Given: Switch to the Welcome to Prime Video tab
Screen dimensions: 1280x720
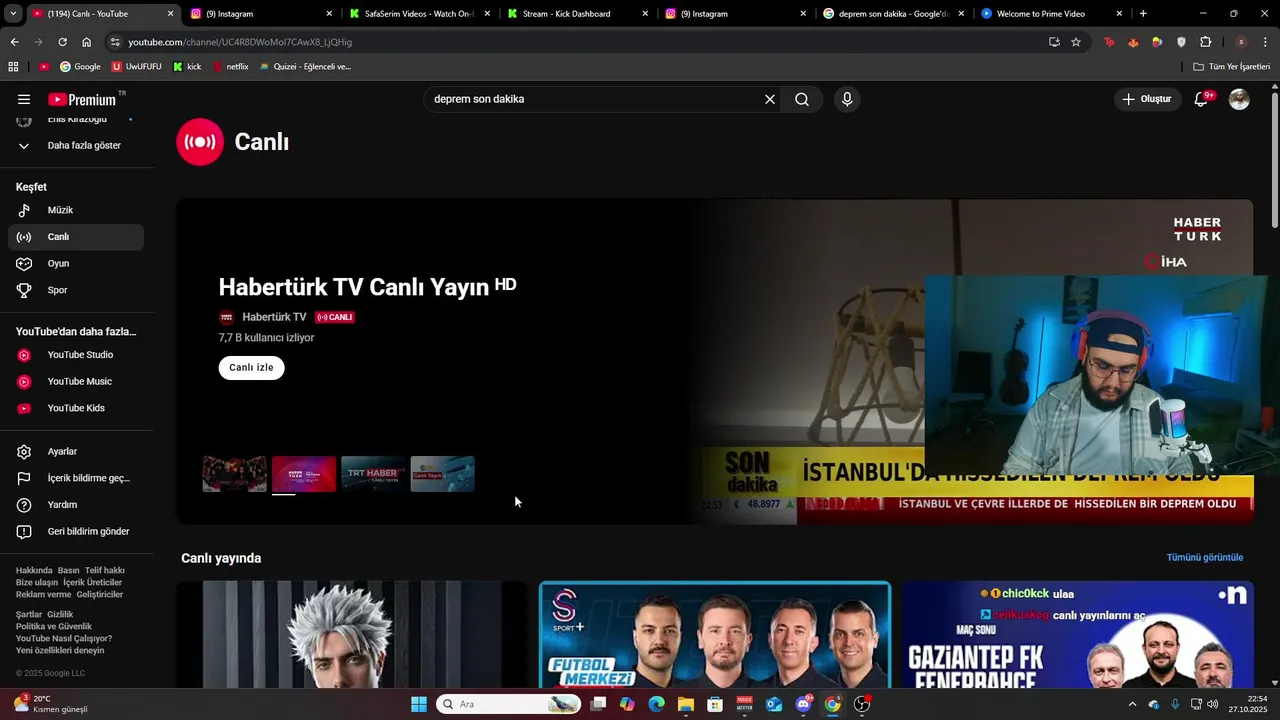Looking at the screenshot, I should click(x=1052, y=14).
